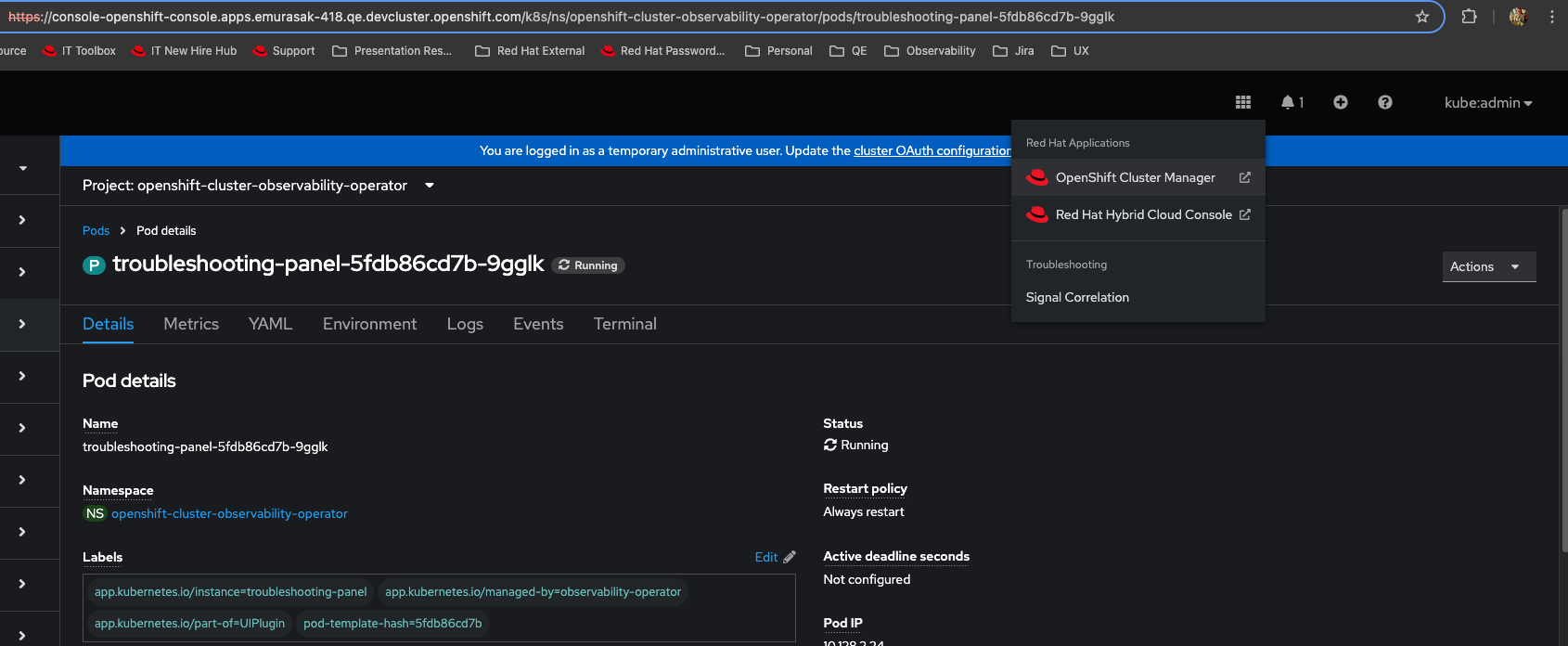The height and width of the screenshot is (646, 1568).
Task: Open Jira bookmark folder
Action: coord(1013,51)
